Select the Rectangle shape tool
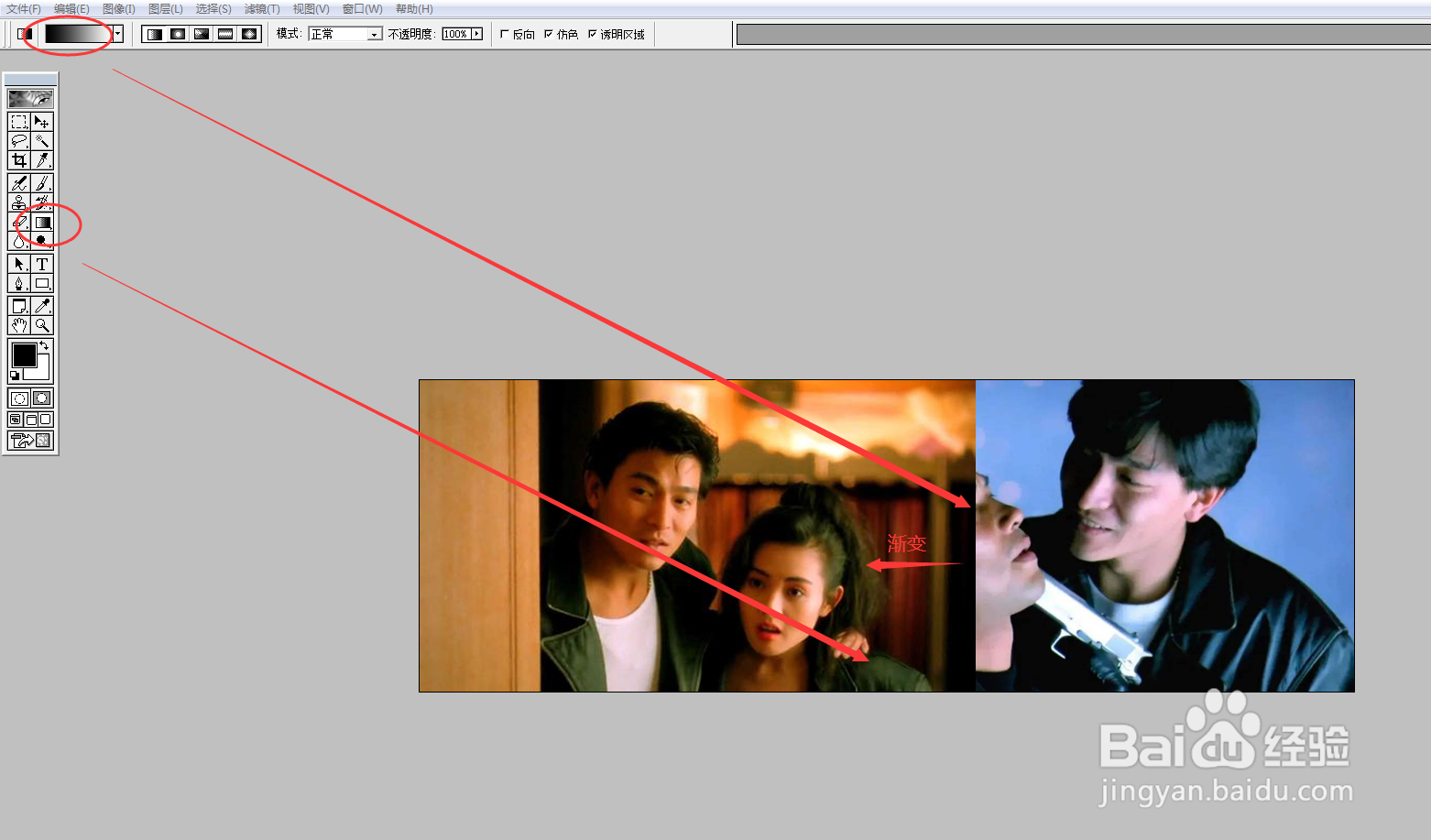This screenshot has height=840, width=1431. click(x=42, y=283)
